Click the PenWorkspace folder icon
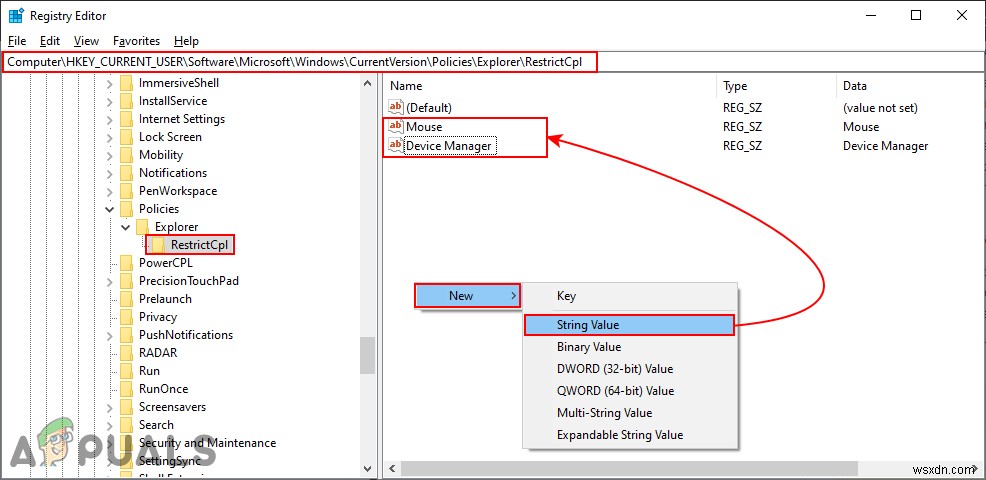986x480 pixels. pyautogui.click(x=127, y=191)
